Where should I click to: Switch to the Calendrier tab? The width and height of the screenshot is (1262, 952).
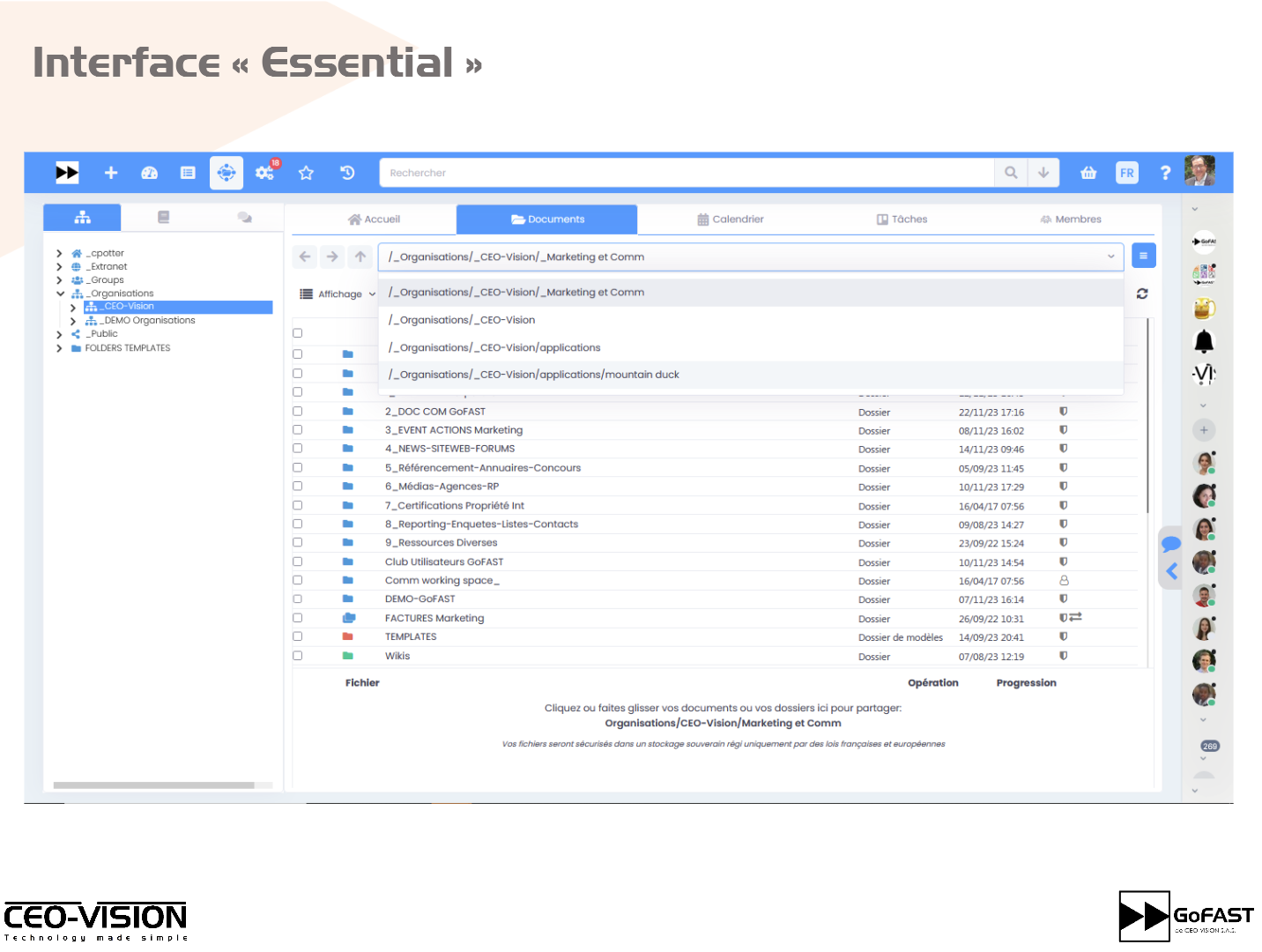[x=730, y=219]
